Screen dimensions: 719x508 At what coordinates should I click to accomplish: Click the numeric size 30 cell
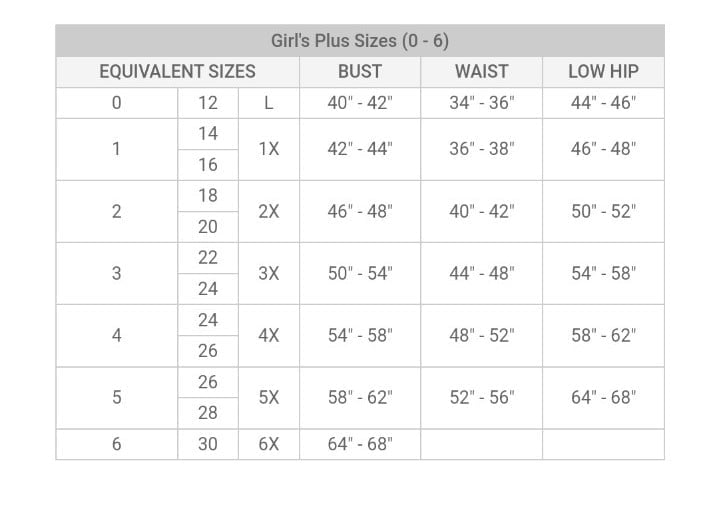(x=208, y=444)
